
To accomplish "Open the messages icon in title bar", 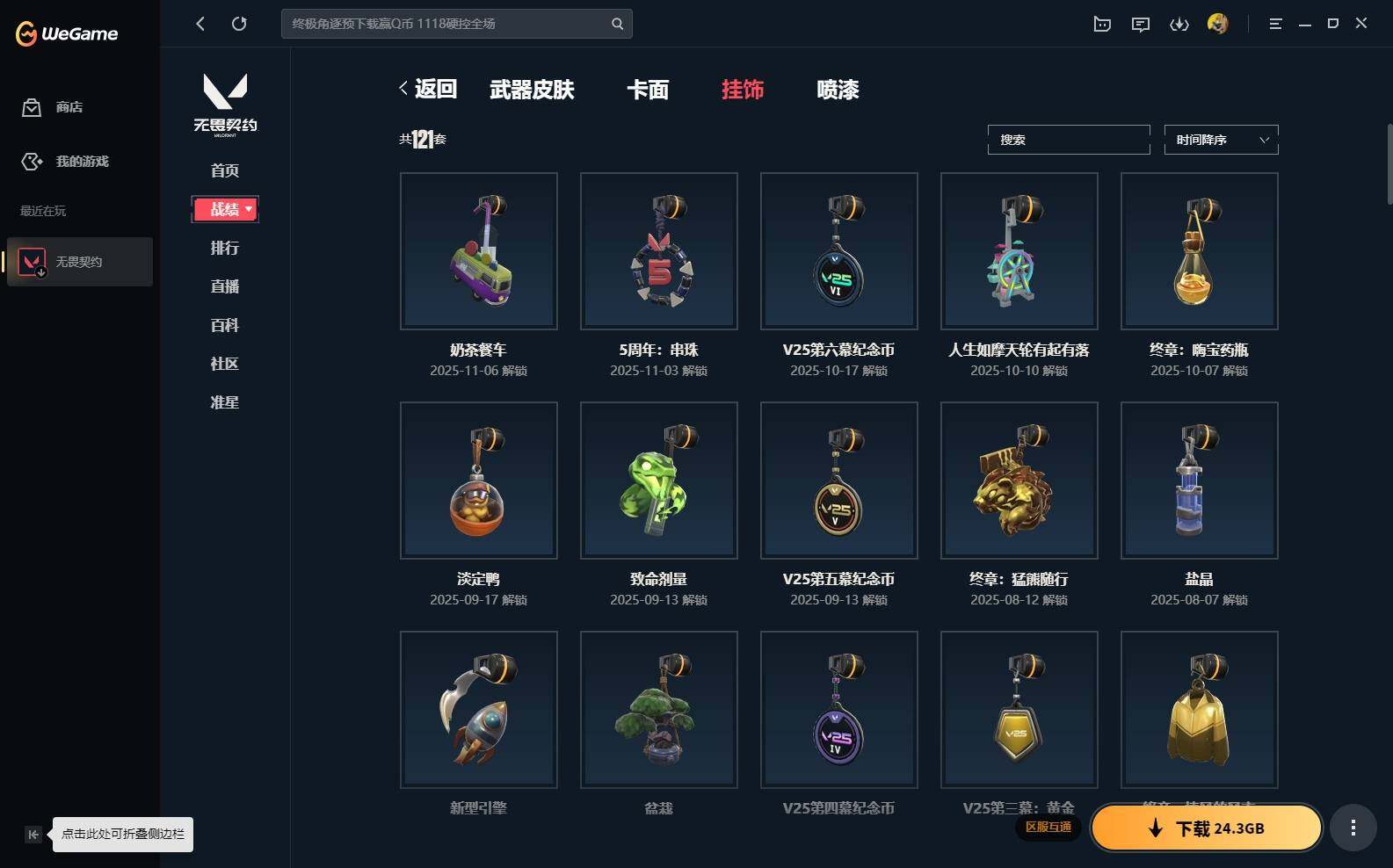I will (x=1141, y=24).
